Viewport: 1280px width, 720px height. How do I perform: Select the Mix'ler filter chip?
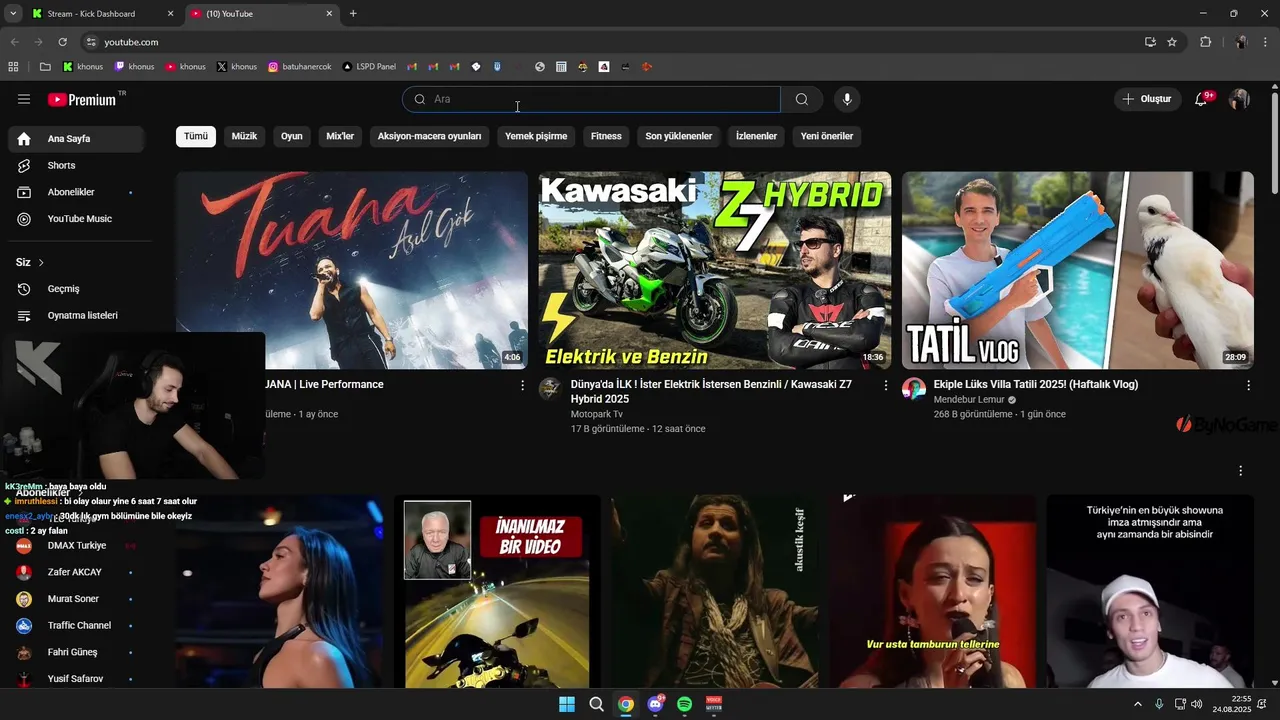click(x=340, y=136)
